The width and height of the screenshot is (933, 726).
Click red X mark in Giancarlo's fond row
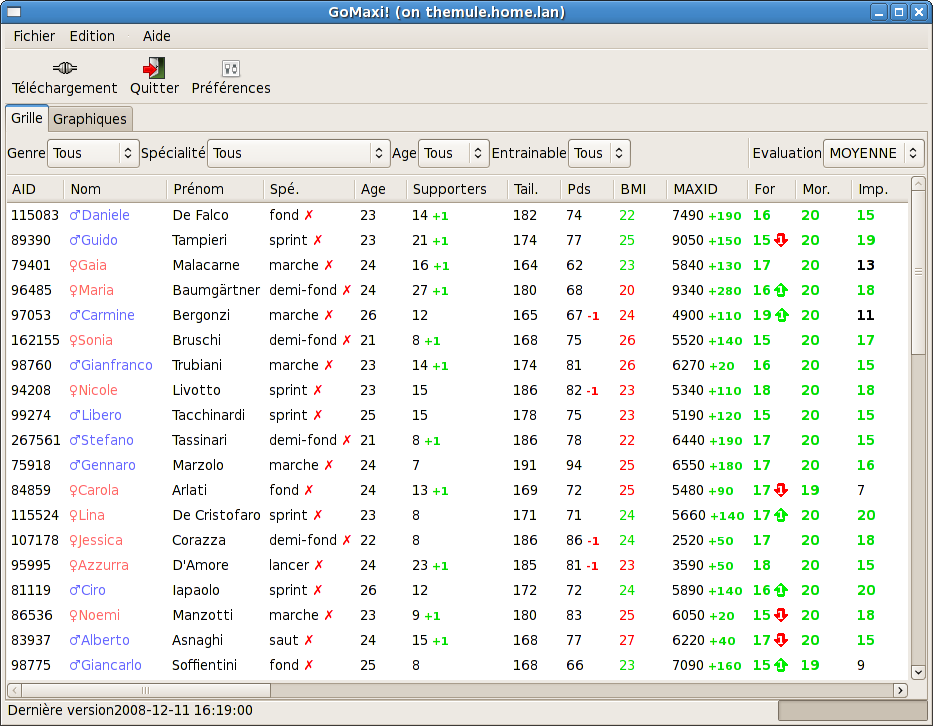tap(309, 665)
